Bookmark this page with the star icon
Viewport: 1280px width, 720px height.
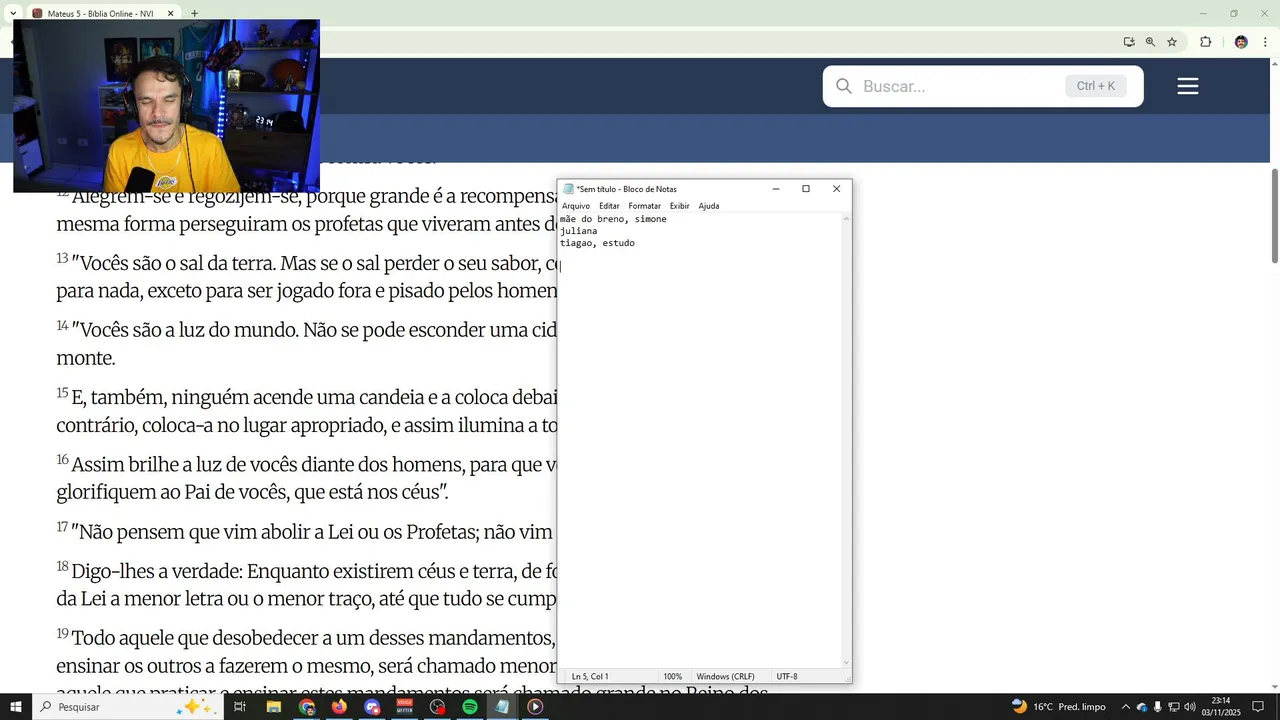(x=1172, y=42)
